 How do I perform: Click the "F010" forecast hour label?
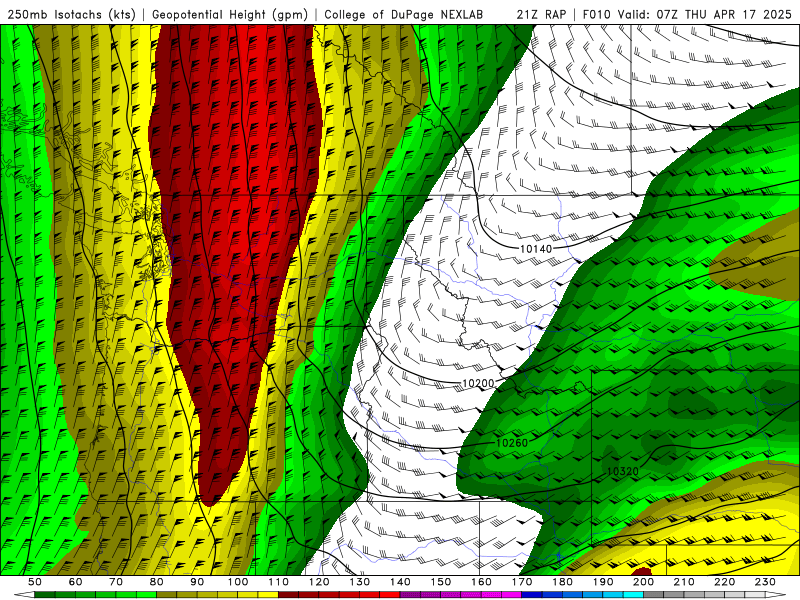pos(596,14)
